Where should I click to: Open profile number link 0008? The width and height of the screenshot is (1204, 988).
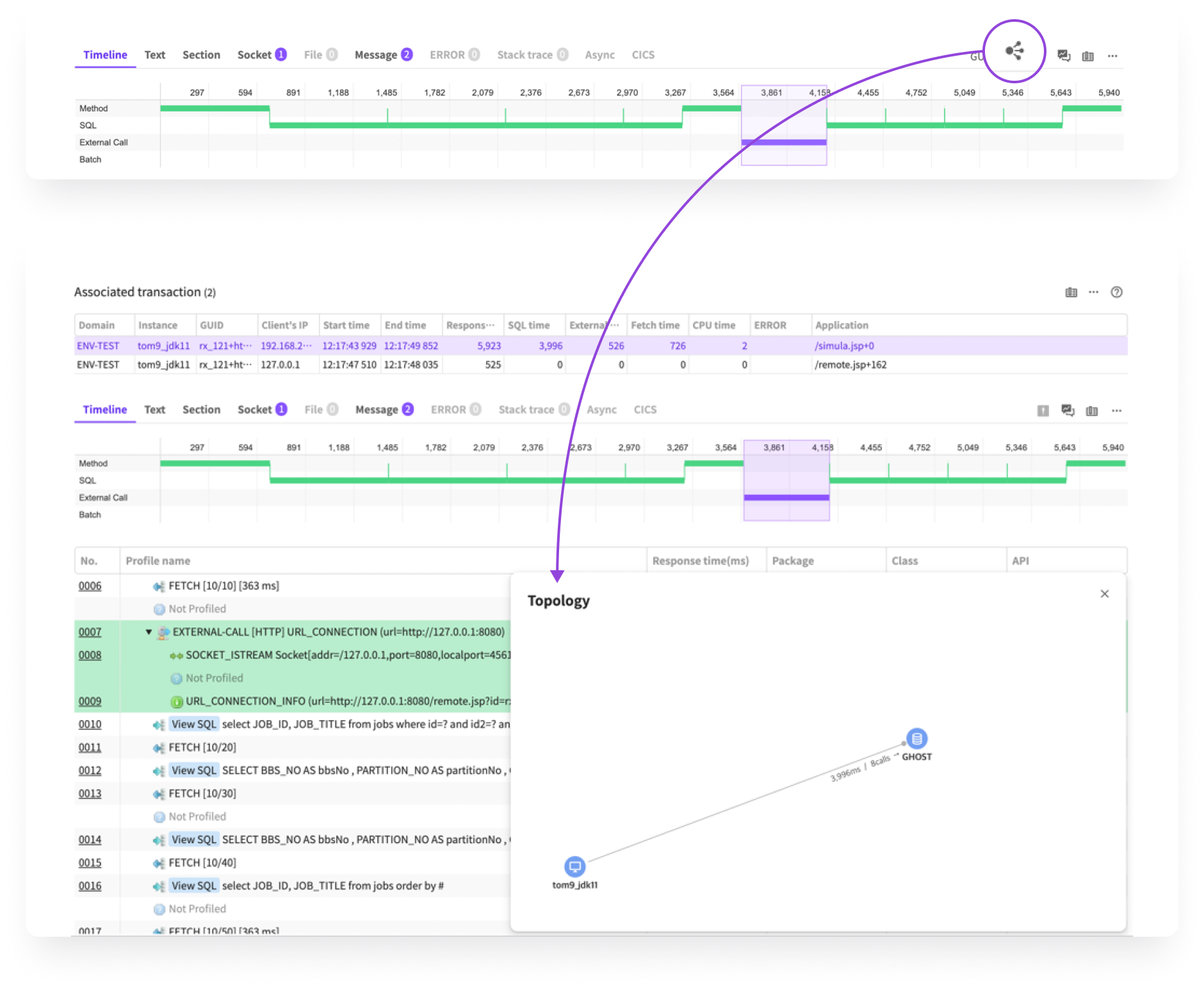click(x=90, y=655)
